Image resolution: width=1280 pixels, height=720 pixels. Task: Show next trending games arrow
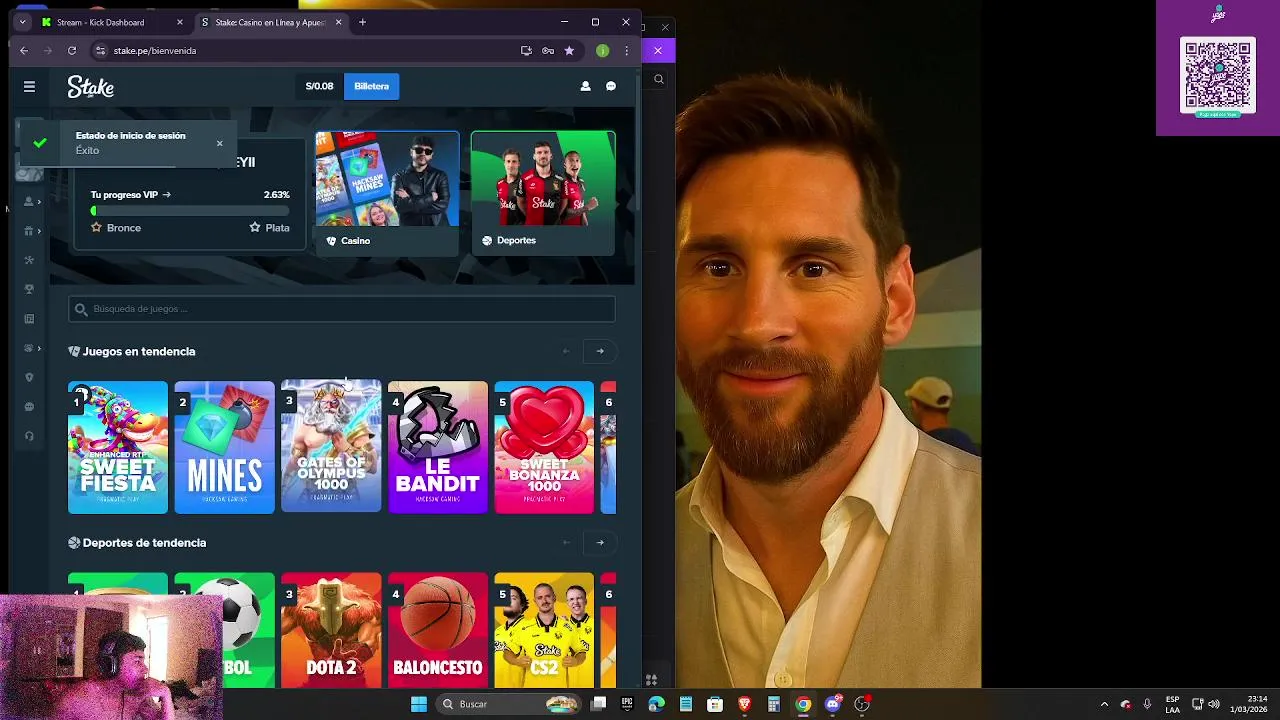(600, 351)
